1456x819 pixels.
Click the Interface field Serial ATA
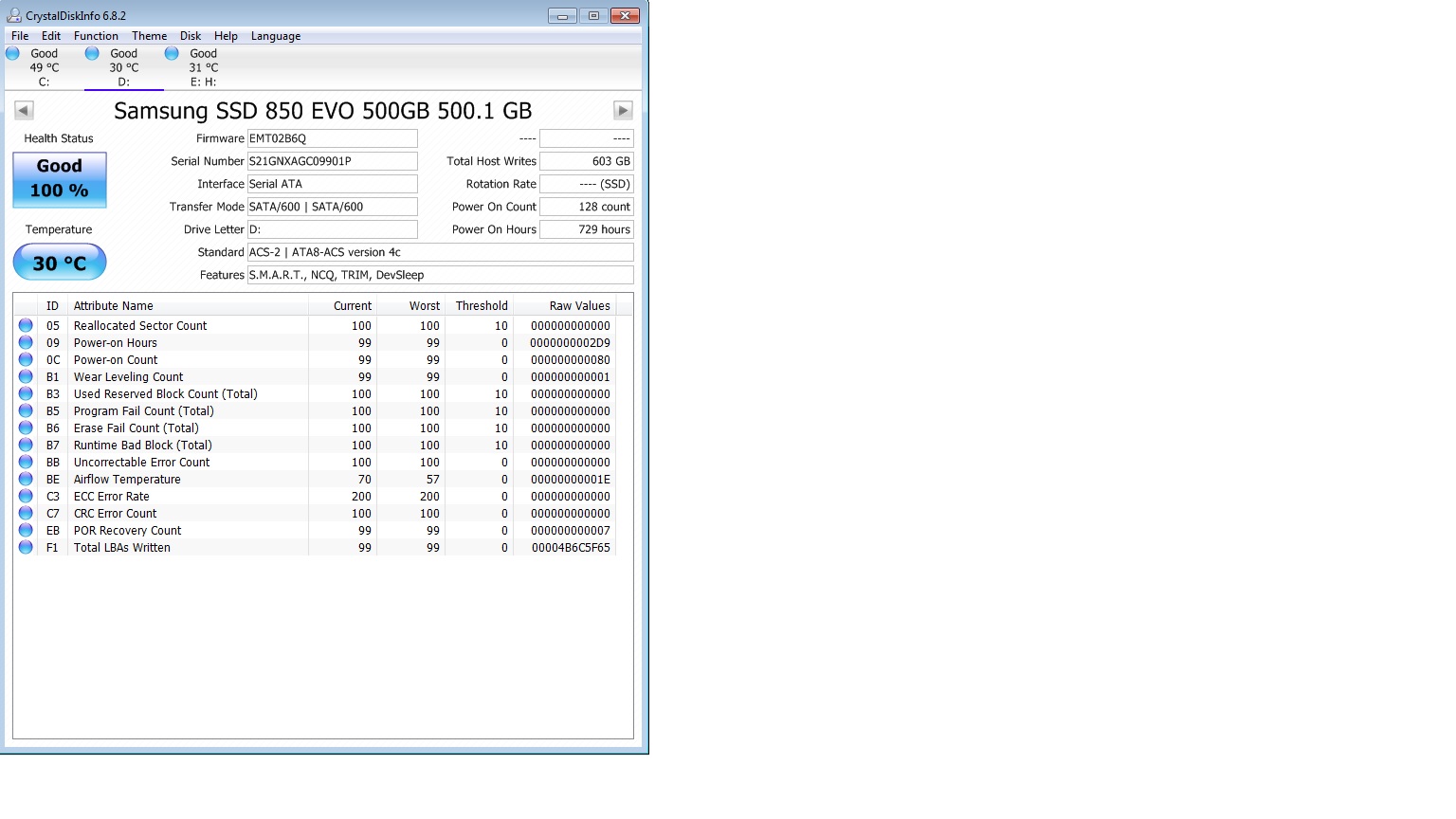pos(332,184)
